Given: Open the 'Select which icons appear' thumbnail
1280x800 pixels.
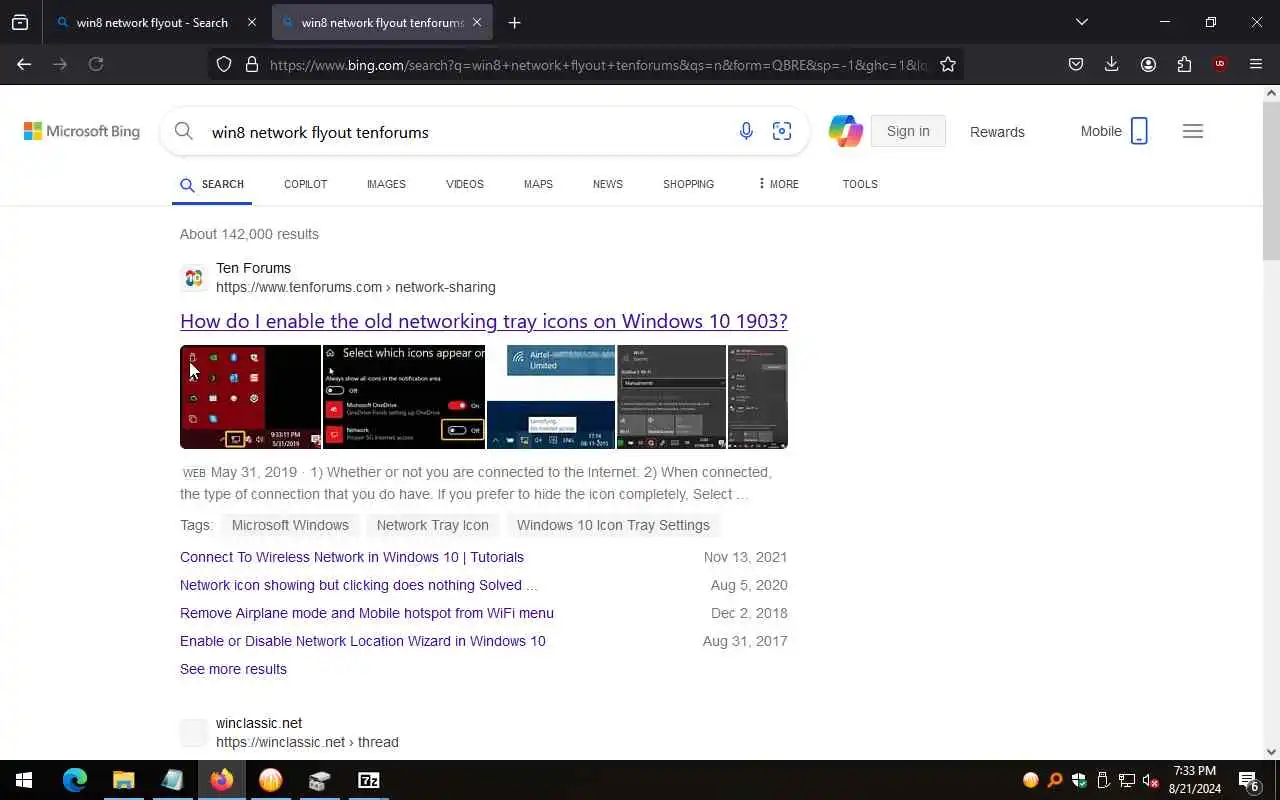Looking at the screenshot, I should point(404,397).
